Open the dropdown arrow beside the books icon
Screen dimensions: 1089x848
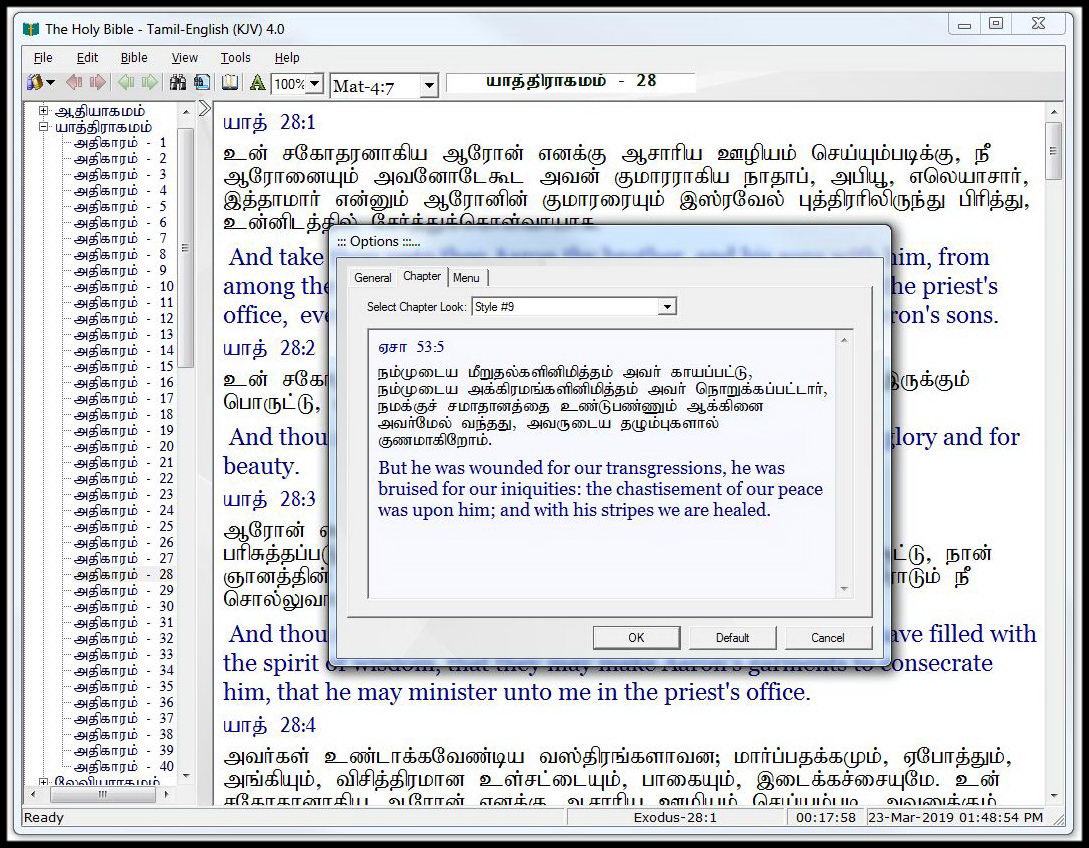[51, 83]
